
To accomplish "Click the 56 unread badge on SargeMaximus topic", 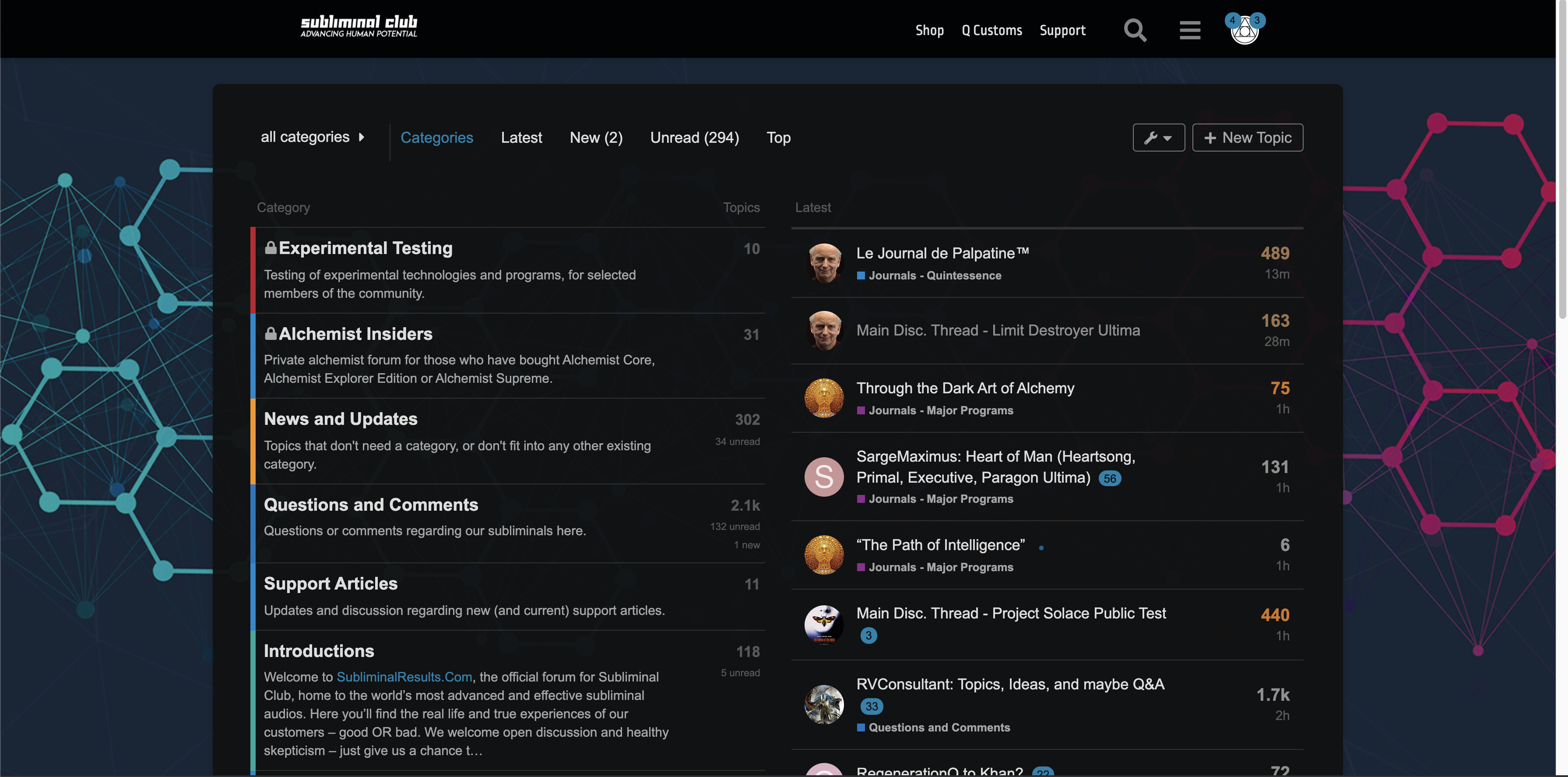I will click(x=1110, y=479).
